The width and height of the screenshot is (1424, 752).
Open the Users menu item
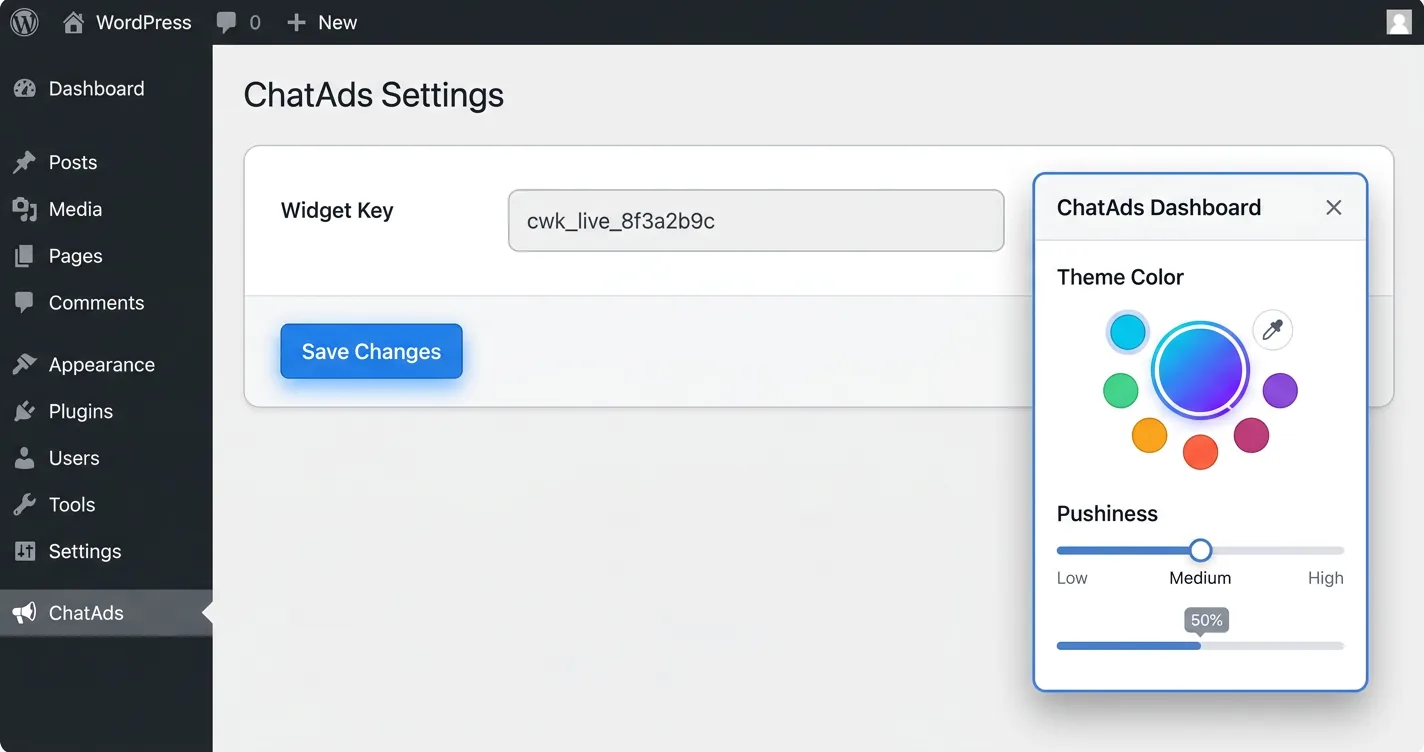(x=106, y=458)
